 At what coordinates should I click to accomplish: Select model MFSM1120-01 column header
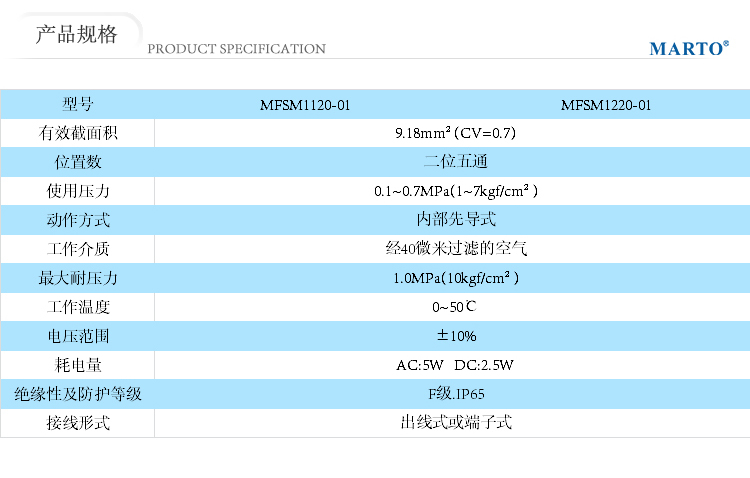[305, 104]
